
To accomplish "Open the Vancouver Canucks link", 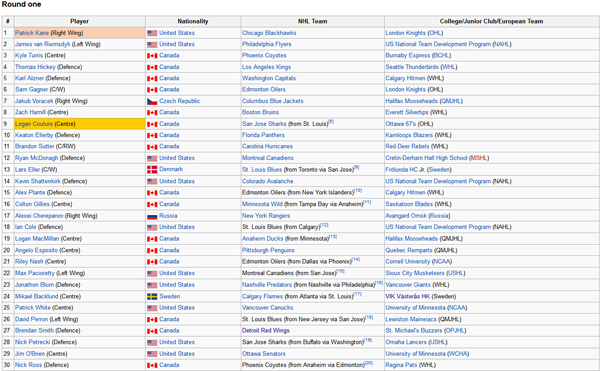I will point(267,308).
